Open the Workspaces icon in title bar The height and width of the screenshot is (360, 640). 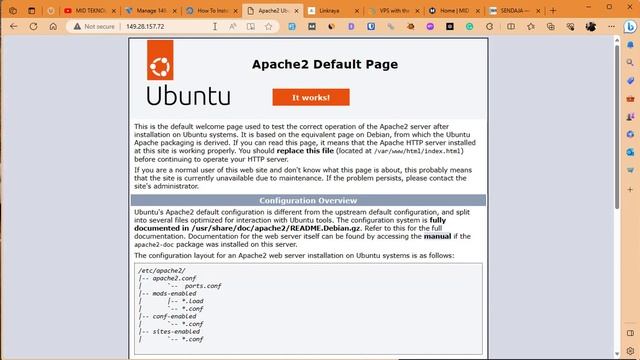click(x=13, y=11)
